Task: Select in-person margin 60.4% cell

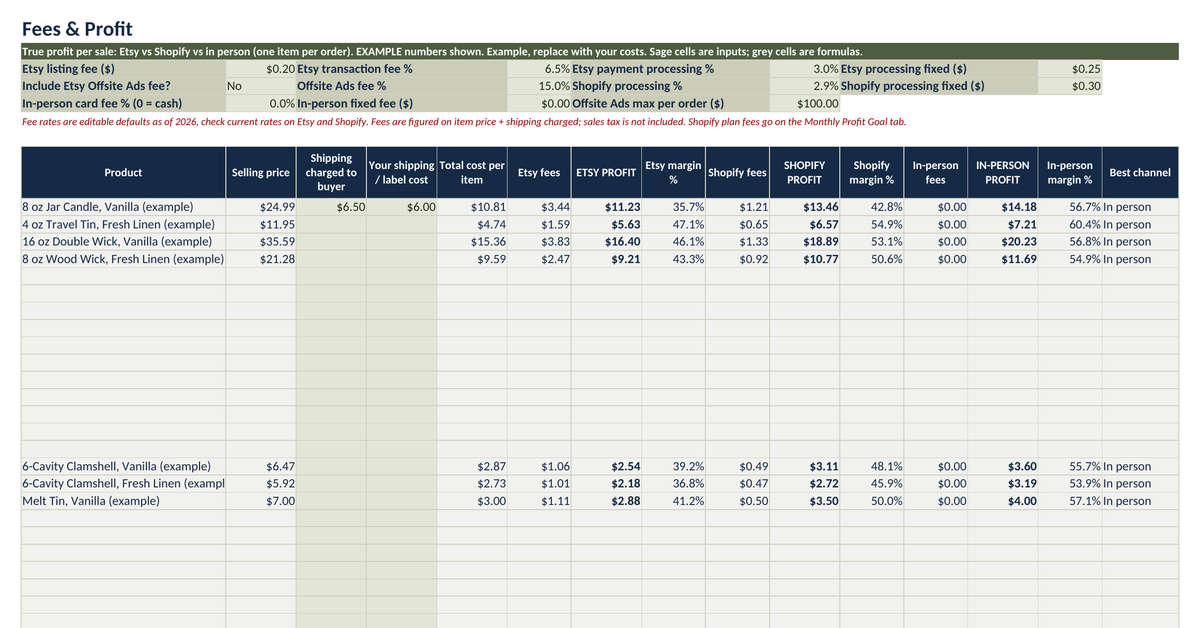Action: tap(1070, 224)
